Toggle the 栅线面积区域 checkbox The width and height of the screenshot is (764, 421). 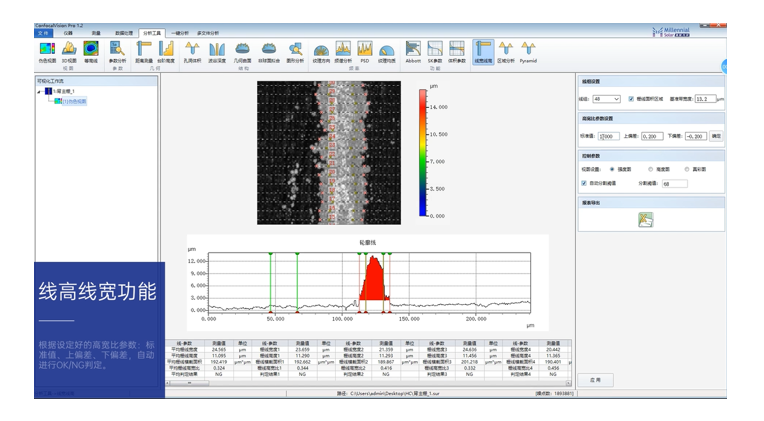tap(631, 99)
